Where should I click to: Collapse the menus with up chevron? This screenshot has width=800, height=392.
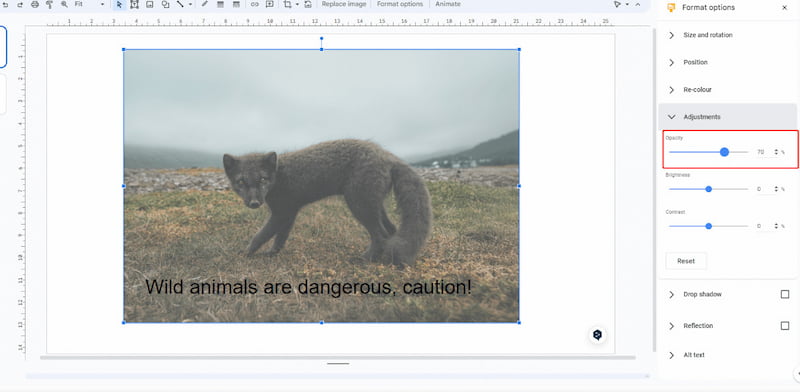pyautogui.click(x=638, y=4)
